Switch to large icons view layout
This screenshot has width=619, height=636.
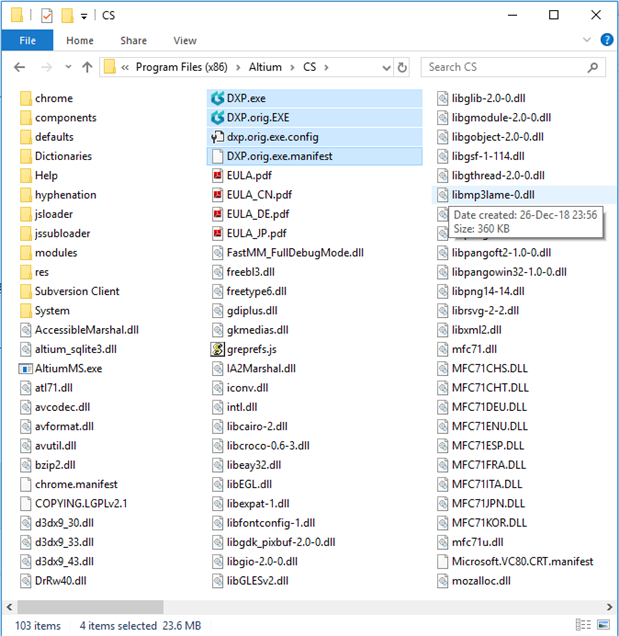point(604,625)
